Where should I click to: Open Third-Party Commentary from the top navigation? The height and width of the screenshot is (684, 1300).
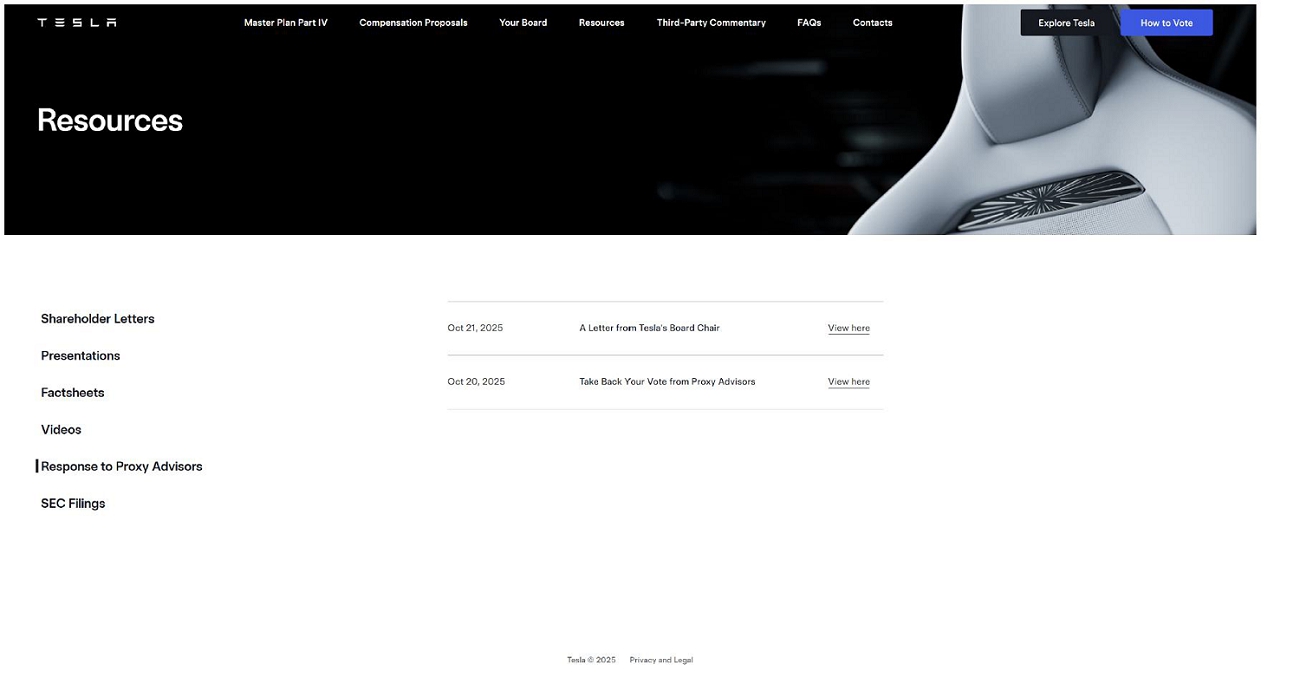[x=711, y=22]
